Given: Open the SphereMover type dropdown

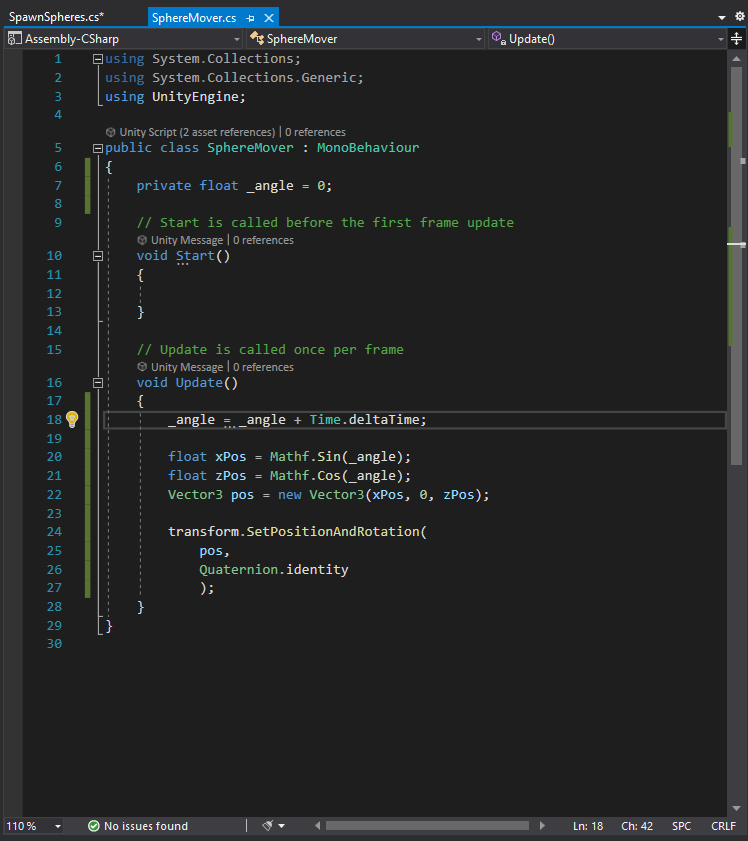Looking at the screenshot, I should 366,39.
